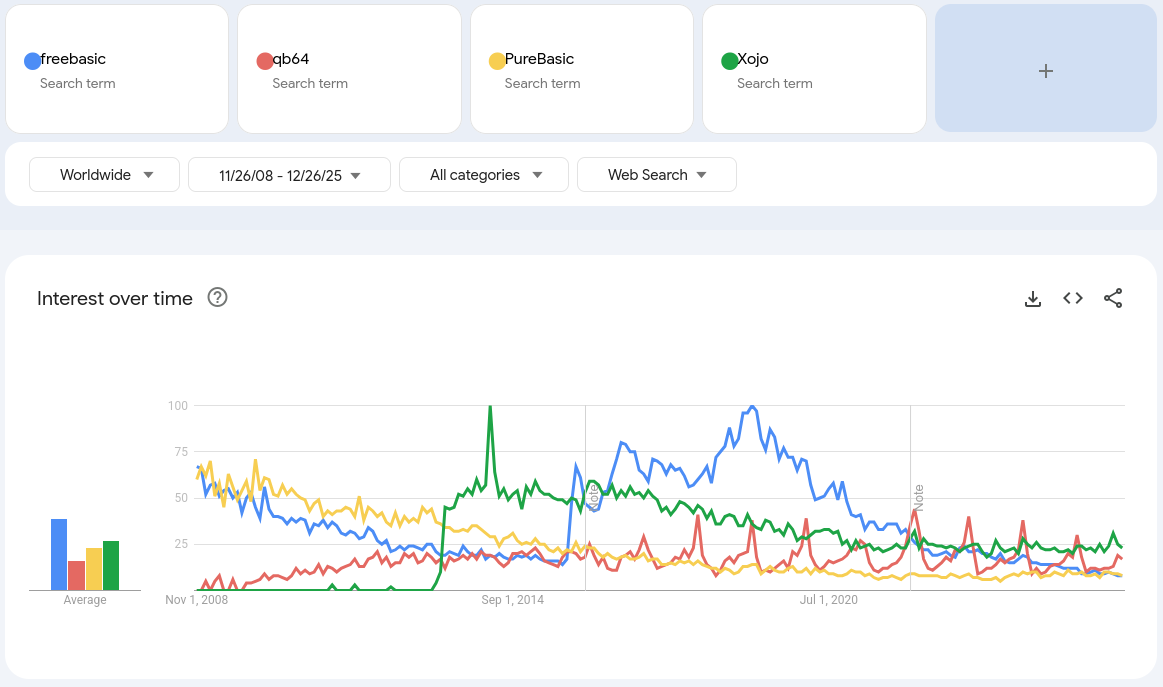Click the red qb64 color dot

coord(264,61)
